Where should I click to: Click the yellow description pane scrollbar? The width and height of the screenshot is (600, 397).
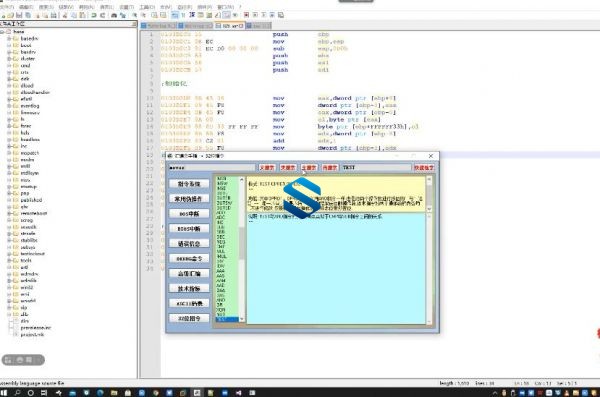coord(429,194)
